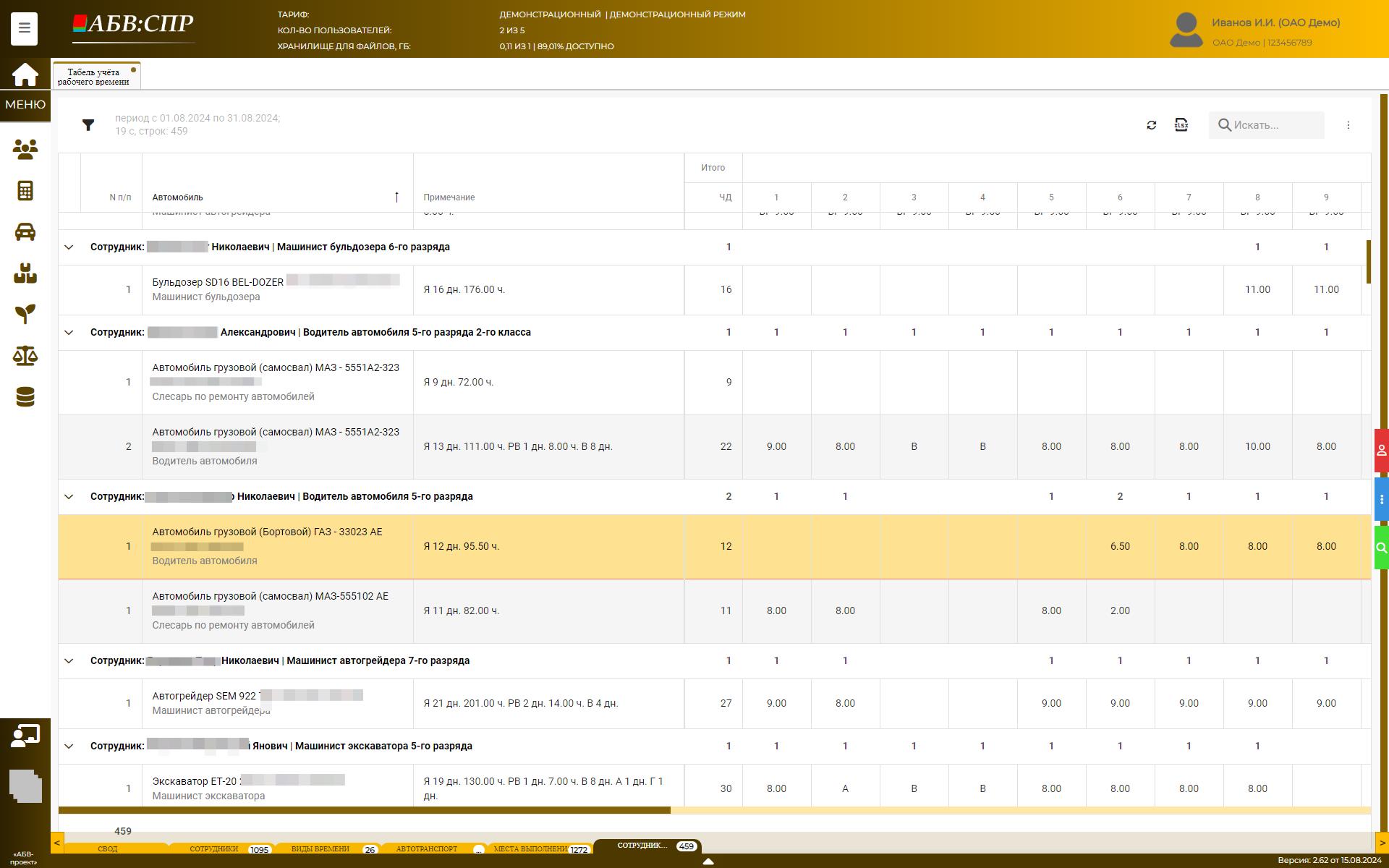The height and width of the screenshot is (868, 1389).
Task: Click the 10.00 cell in day 8 column
Action: [1257, 446]
